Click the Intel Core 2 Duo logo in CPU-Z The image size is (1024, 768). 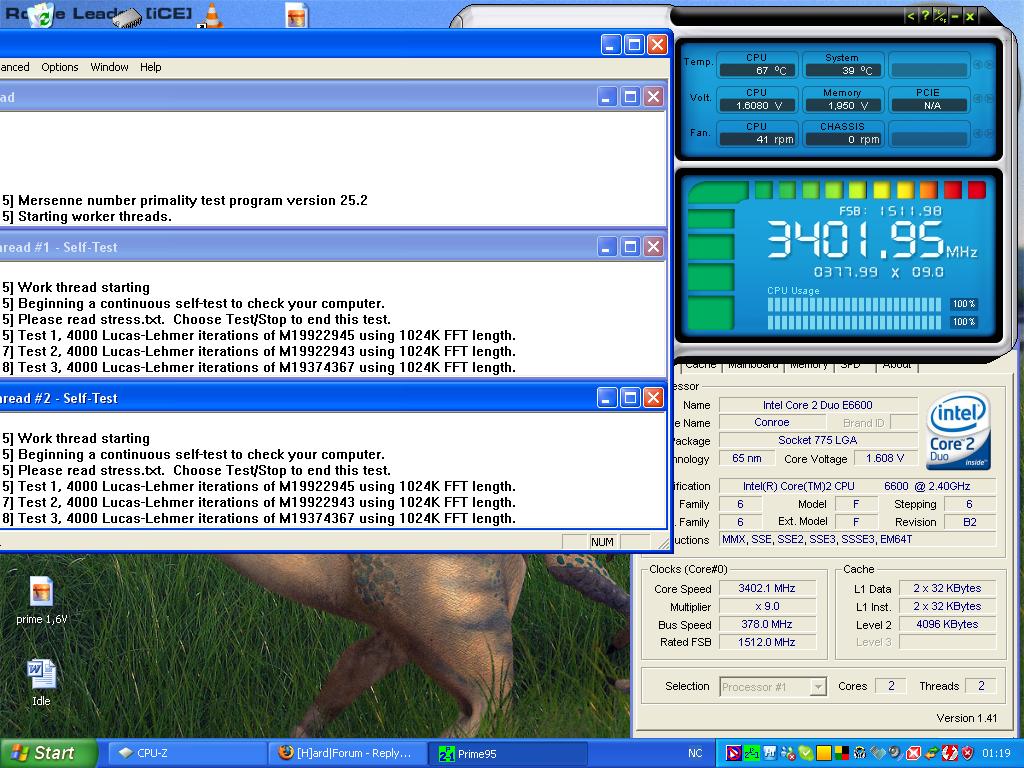[958, 430]
